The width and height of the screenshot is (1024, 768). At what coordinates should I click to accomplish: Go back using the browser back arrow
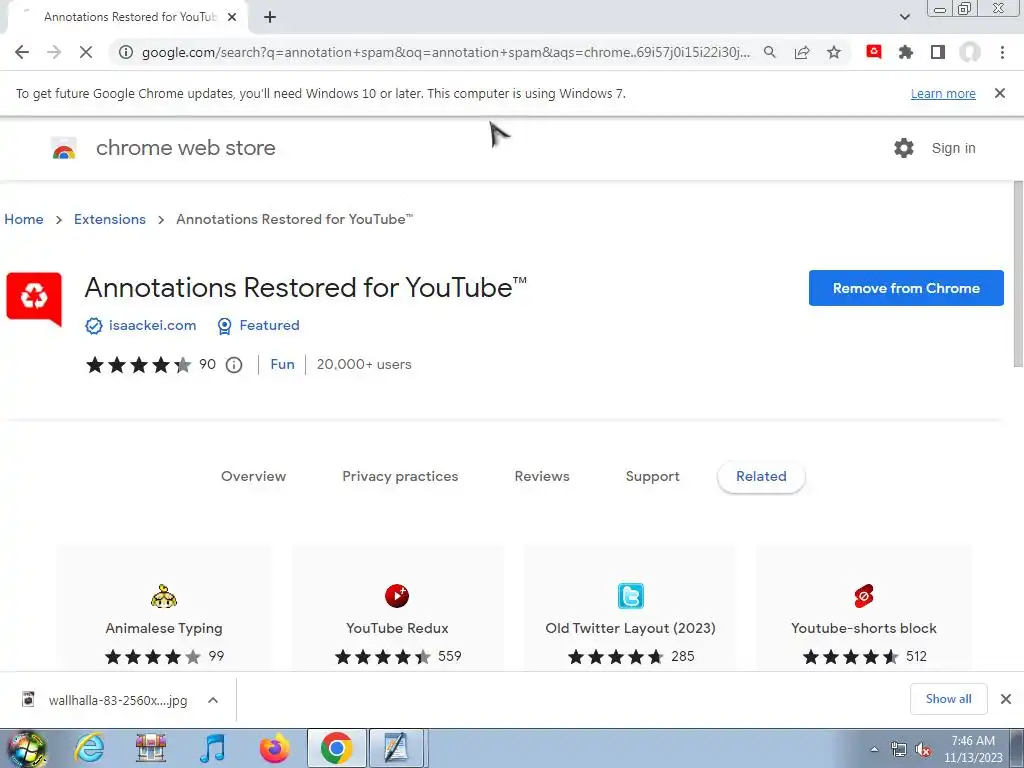click(22, 52)
